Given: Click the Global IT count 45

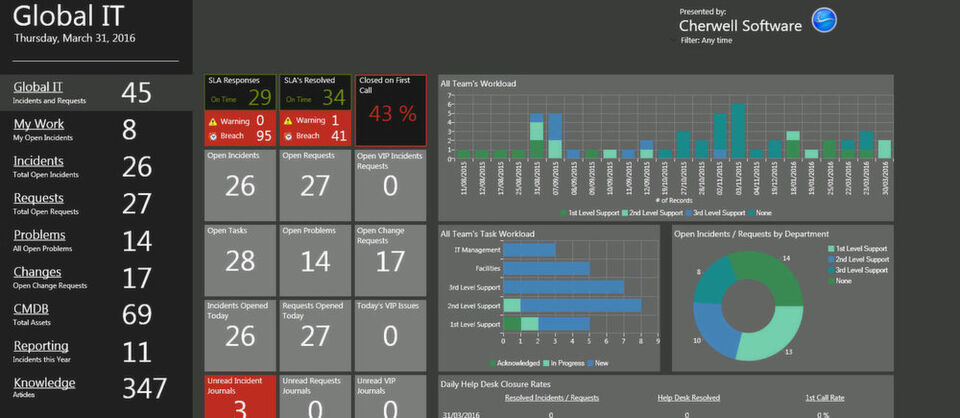Looking at the screenshot, I should [136, 93].
